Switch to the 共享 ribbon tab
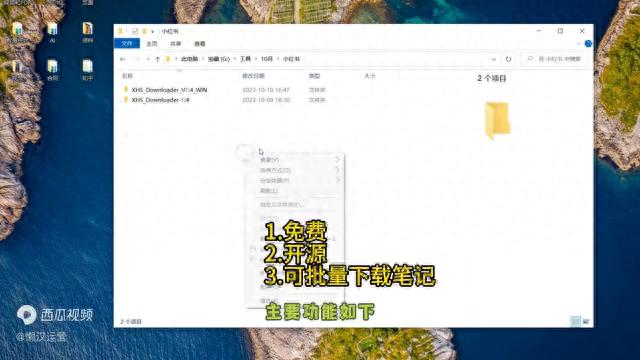This screenshot has width=640, height=360. (x=176, y=44)
